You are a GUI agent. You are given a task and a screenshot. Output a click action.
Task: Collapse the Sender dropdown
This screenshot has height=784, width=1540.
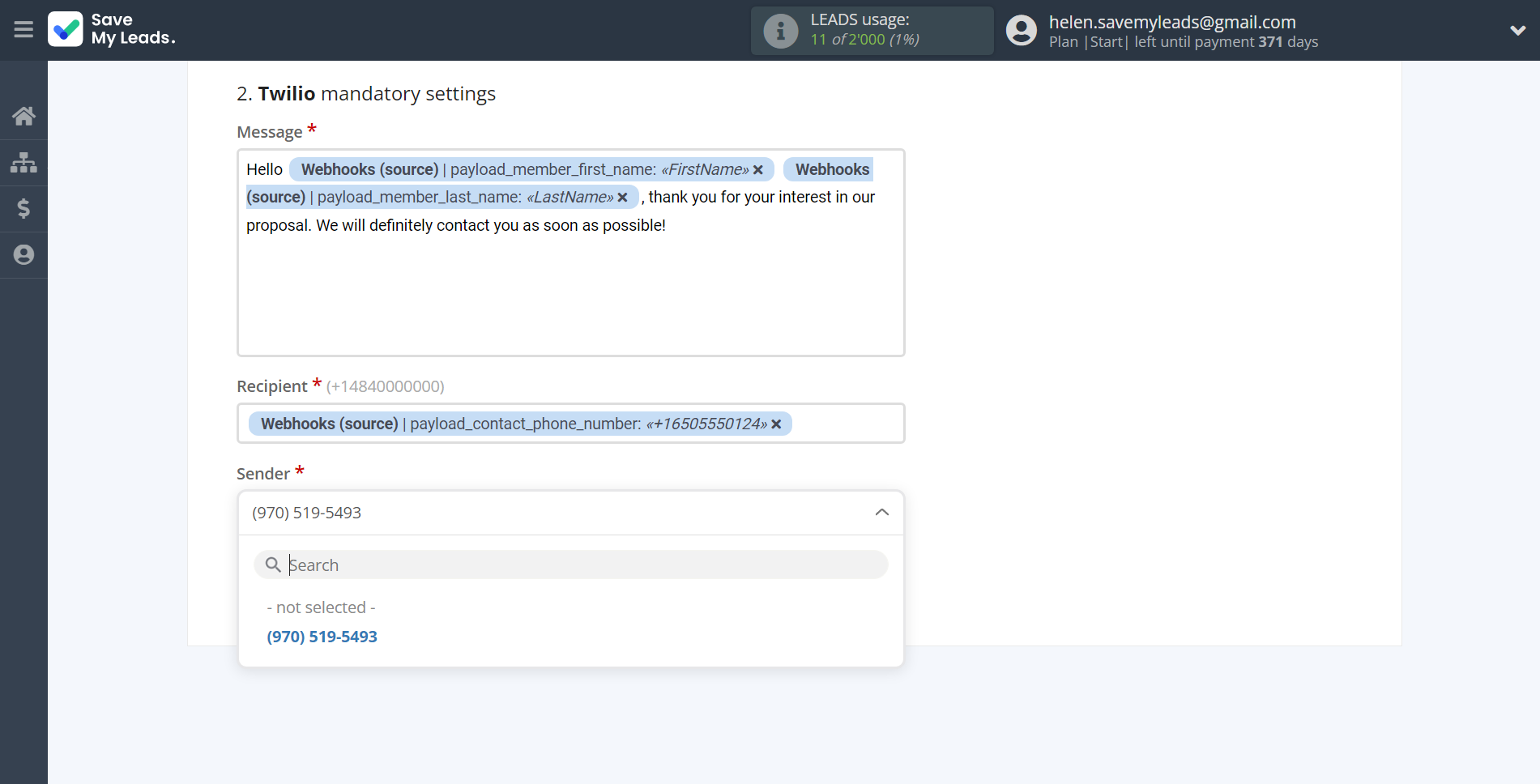pos(882,512)
